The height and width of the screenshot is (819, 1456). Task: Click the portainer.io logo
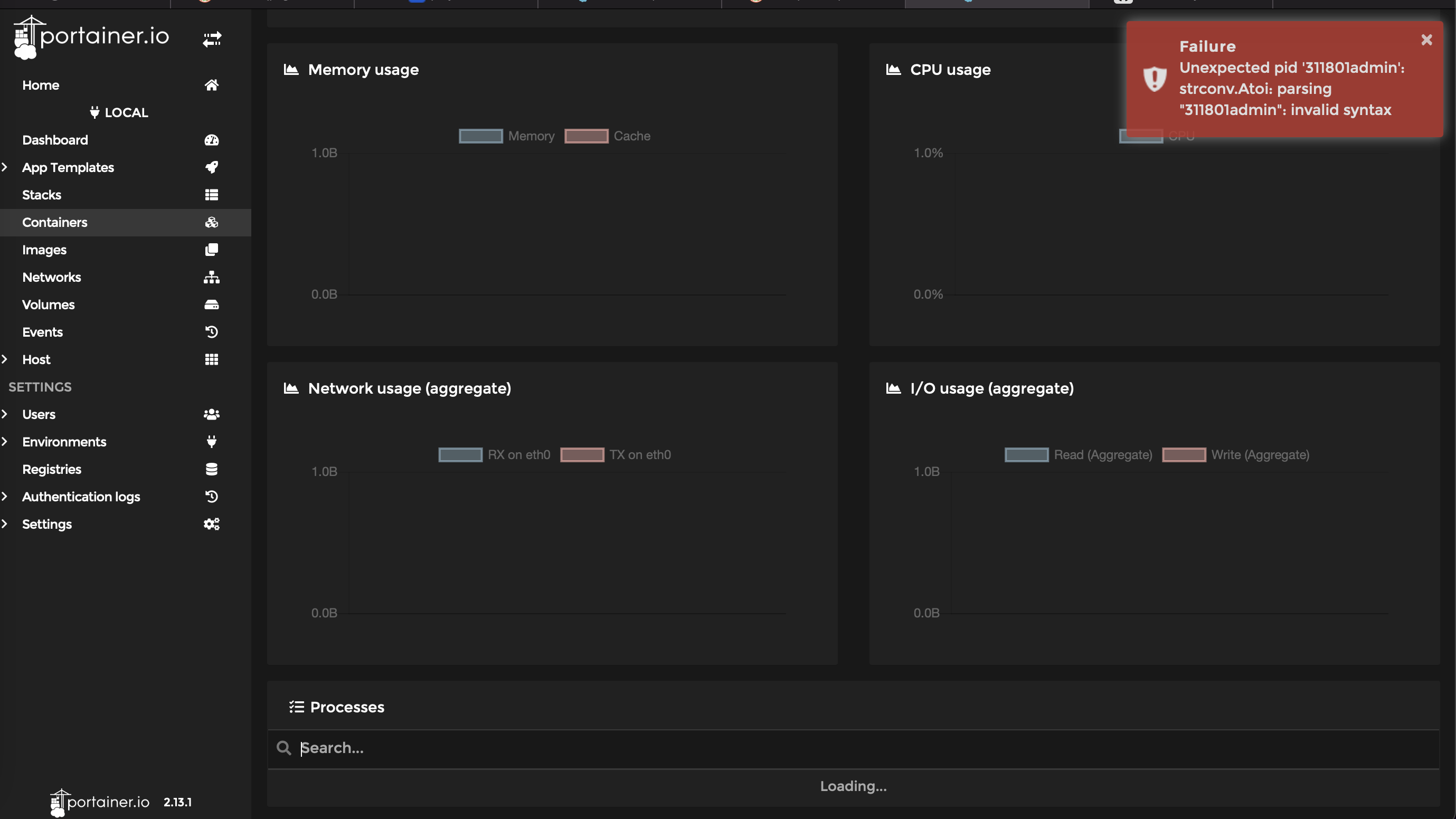(x=89, y=36)
